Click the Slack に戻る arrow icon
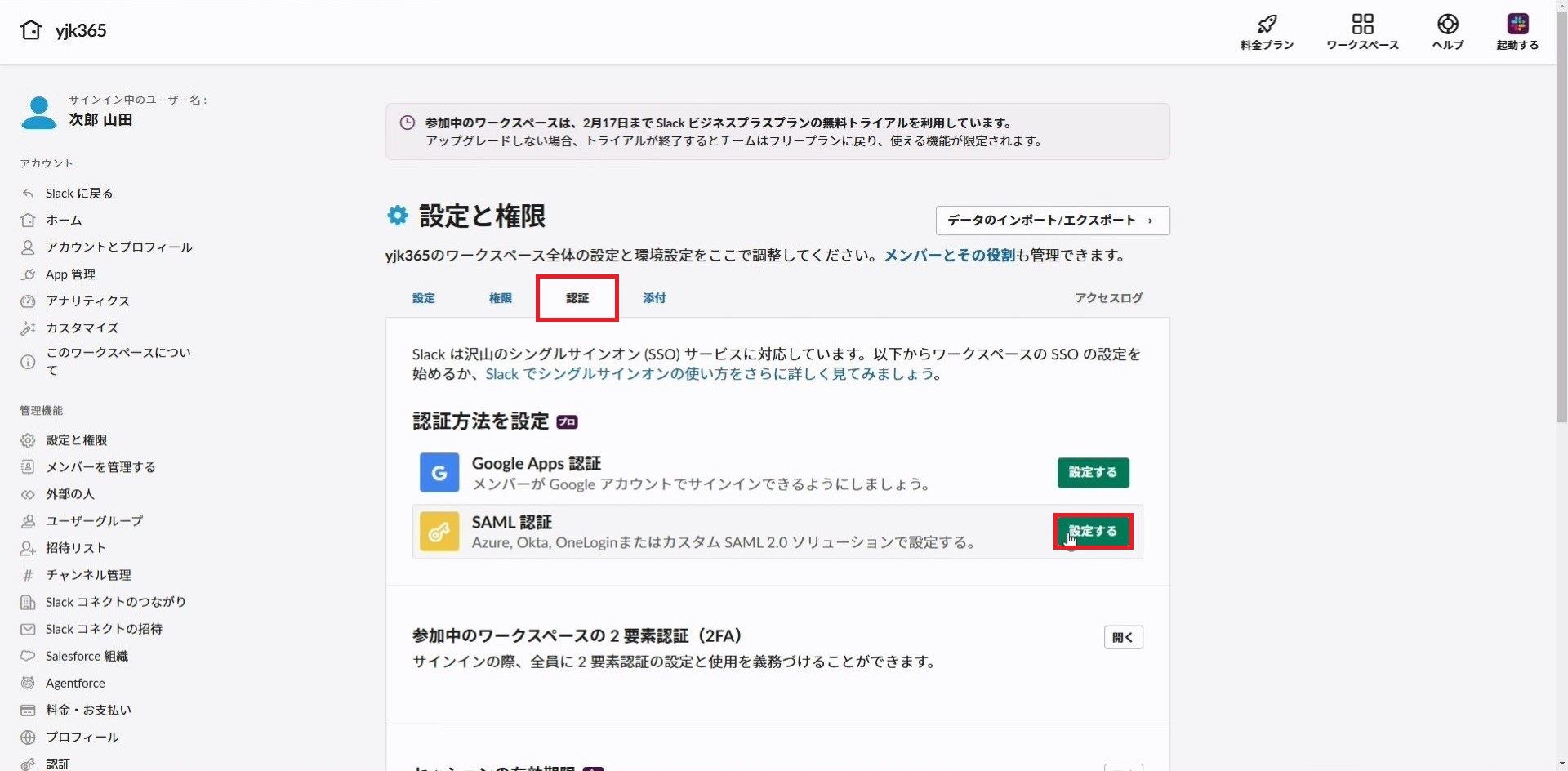The width and height of the screenshot is (1568, 771). tap(28, 194)
